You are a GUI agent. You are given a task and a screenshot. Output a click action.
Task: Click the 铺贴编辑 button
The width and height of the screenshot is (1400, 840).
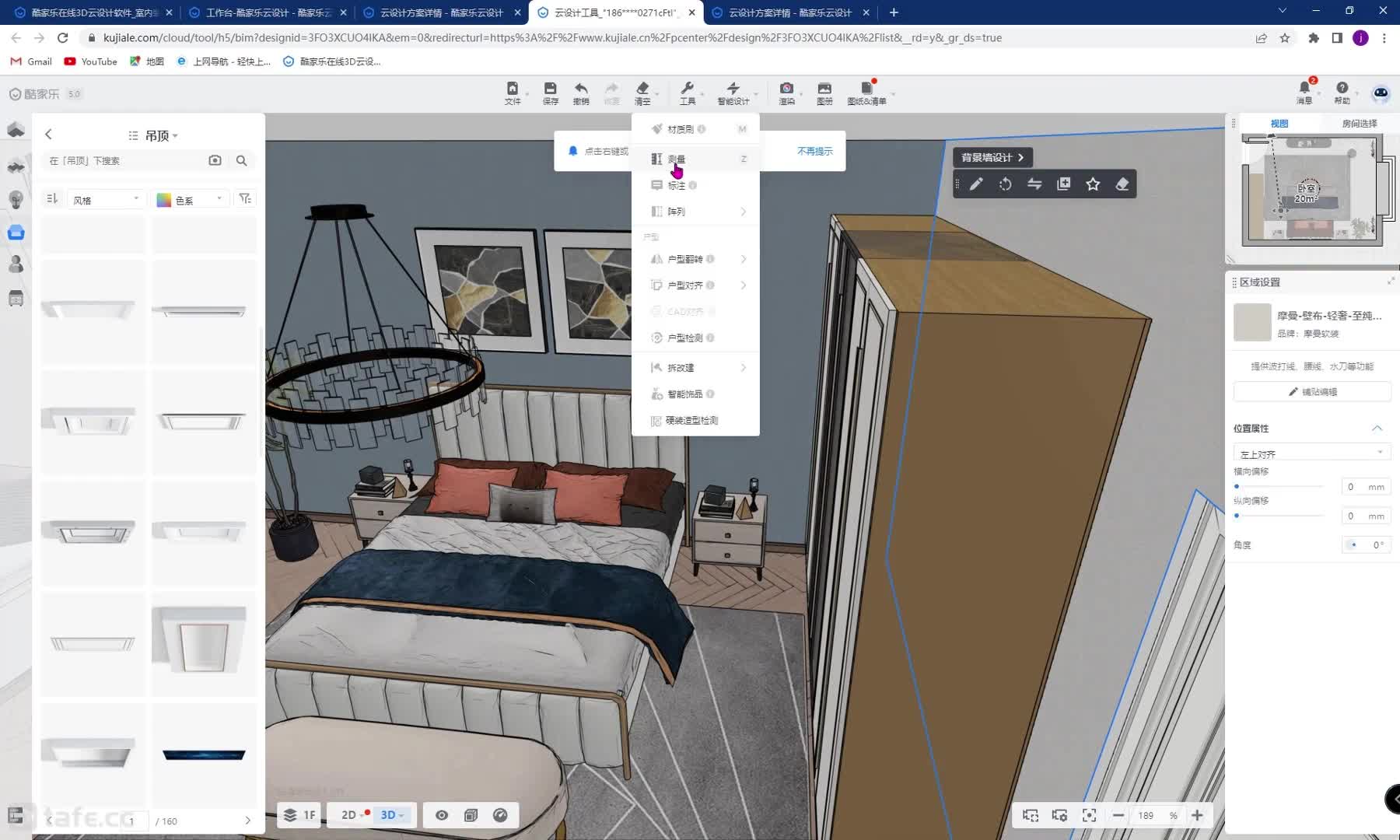(x=1311, y=391)
